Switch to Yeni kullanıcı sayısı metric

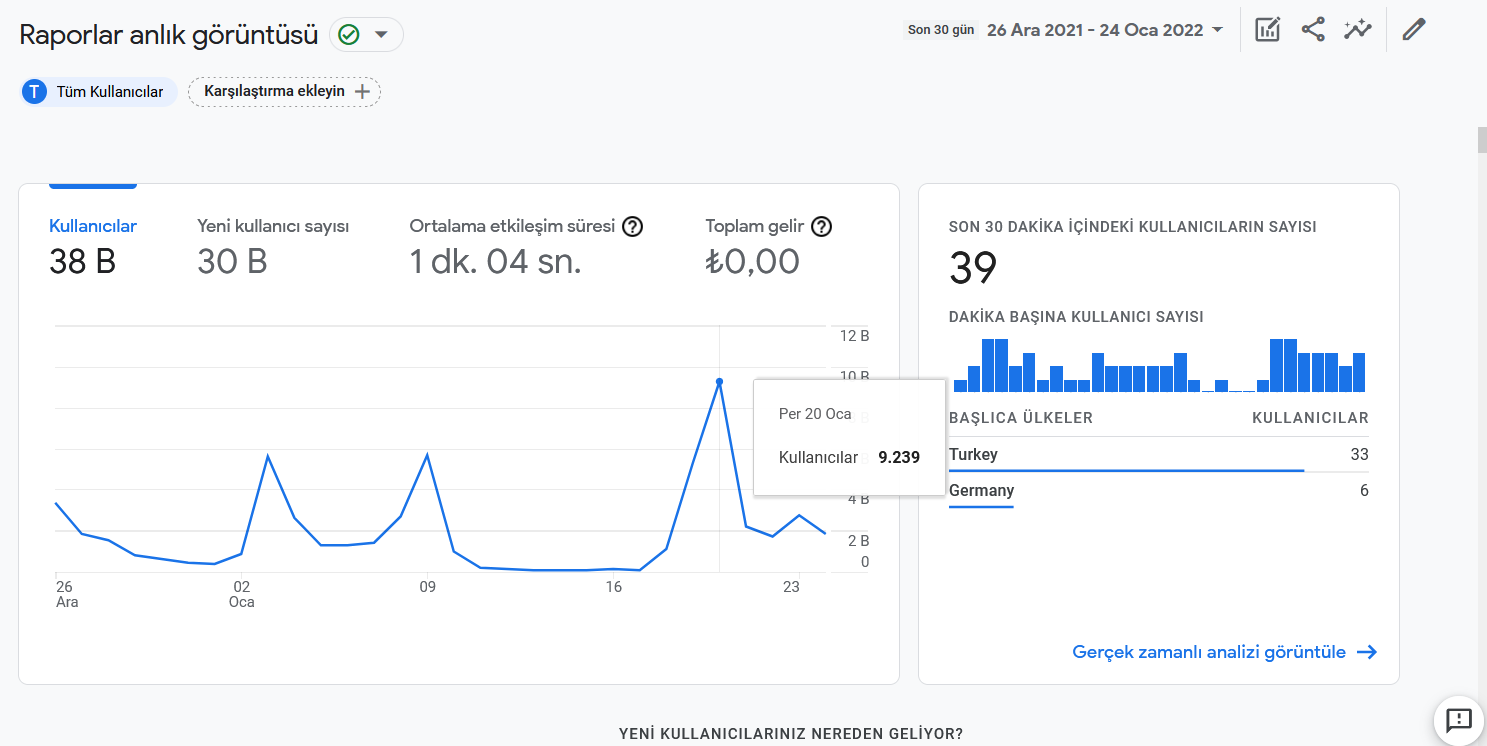[x=273, y=246]
